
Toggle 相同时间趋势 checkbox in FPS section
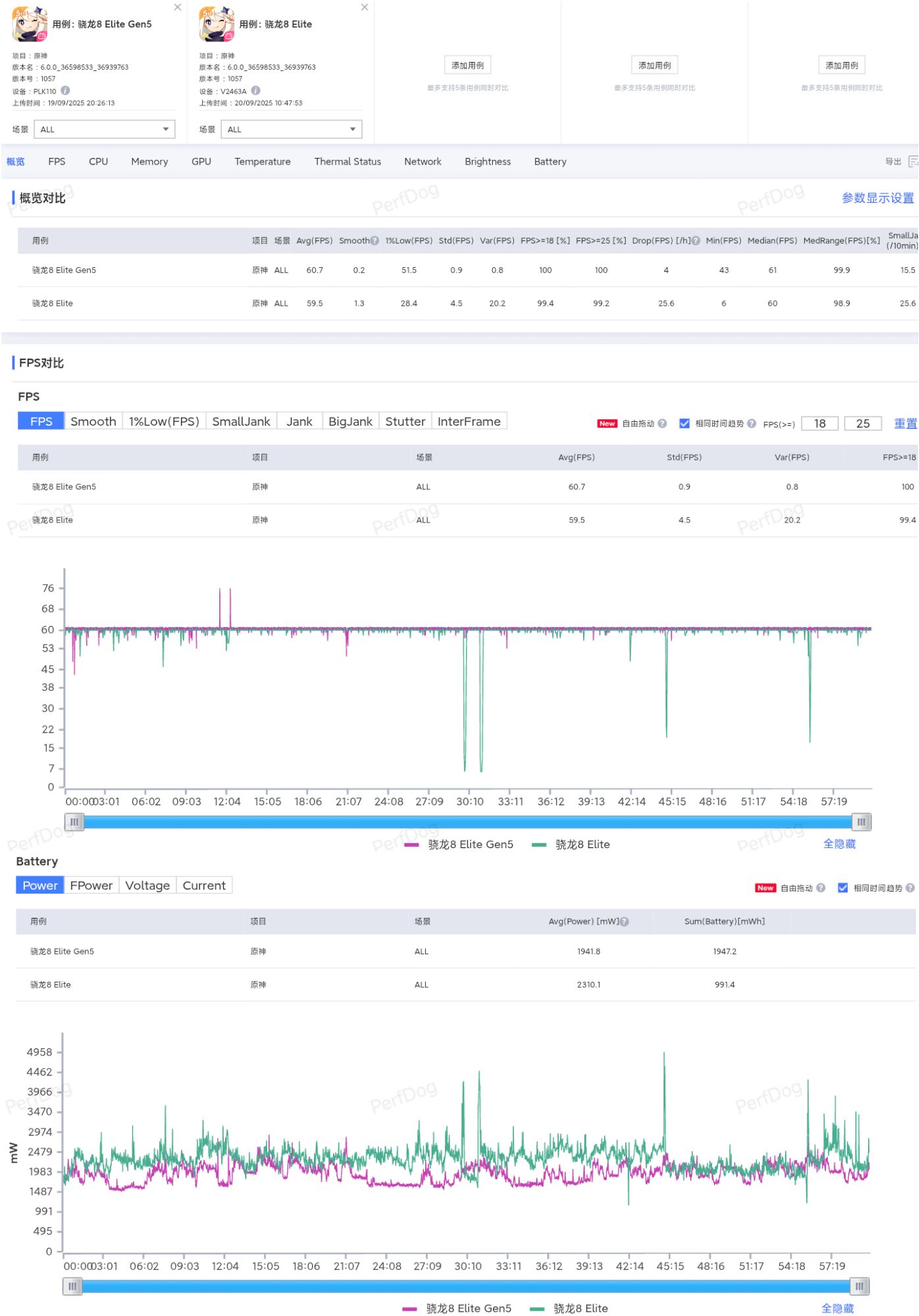tap(684, 424)
